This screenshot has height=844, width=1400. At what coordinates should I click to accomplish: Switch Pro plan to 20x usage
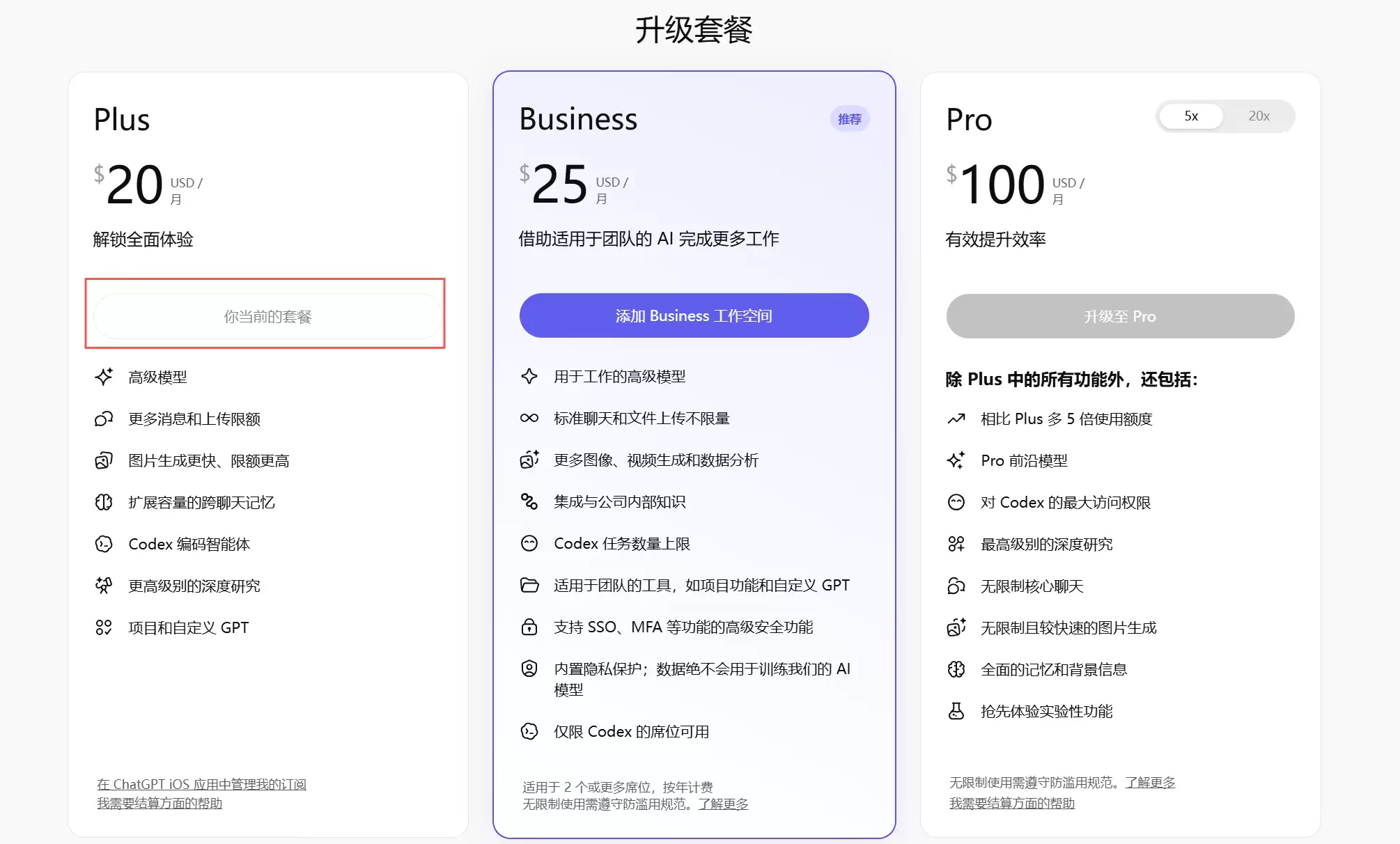[x=1259, y=116]
